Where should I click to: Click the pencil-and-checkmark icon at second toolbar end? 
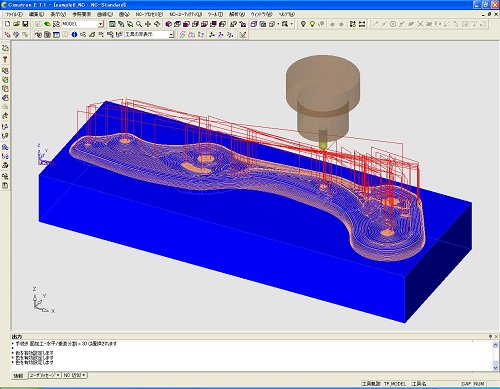pyautogui.click(x=243, y=34)
